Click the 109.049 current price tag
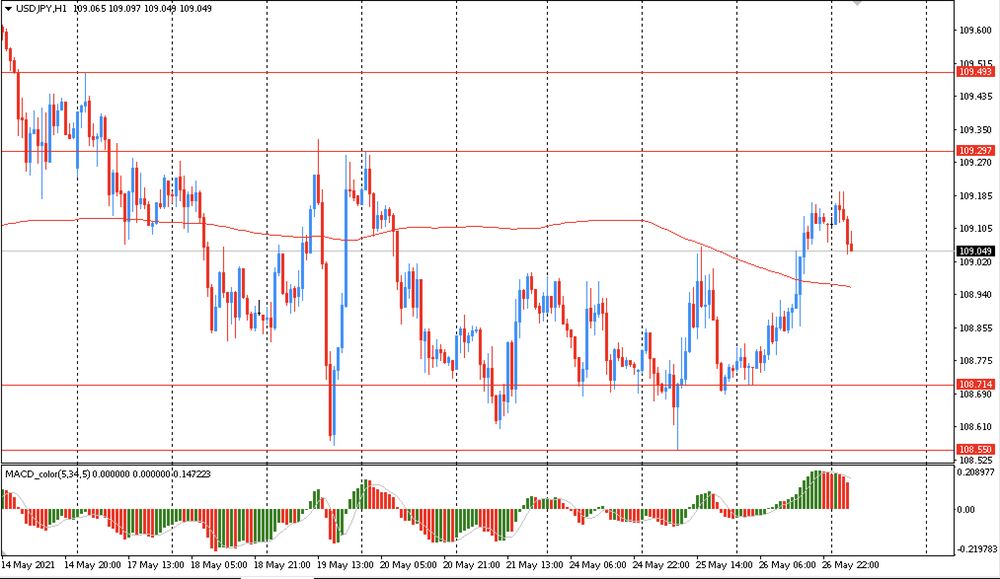 [974, 251]
